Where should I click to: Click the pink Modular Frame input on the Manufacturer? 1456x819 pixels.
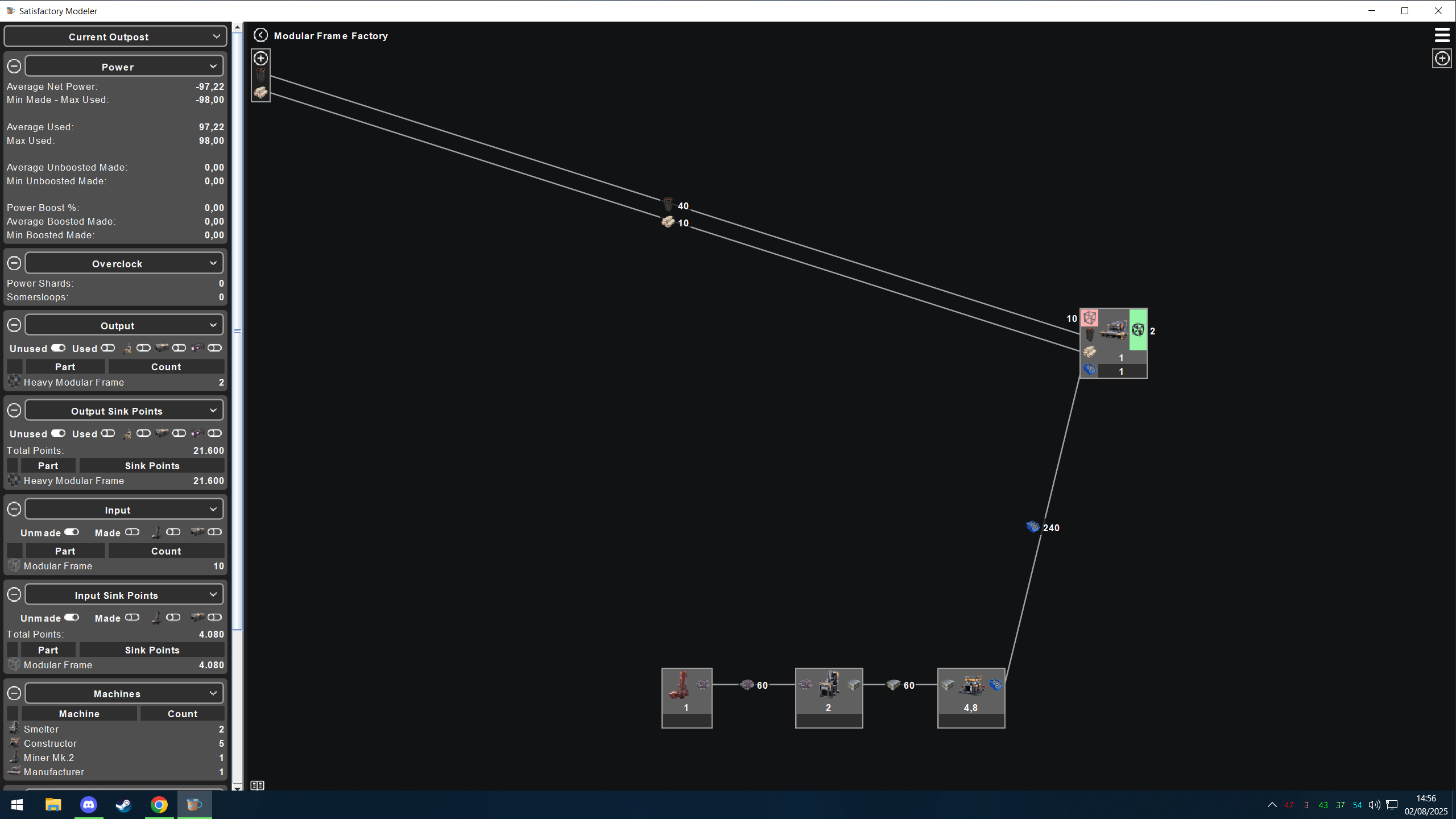point(1090,317)
